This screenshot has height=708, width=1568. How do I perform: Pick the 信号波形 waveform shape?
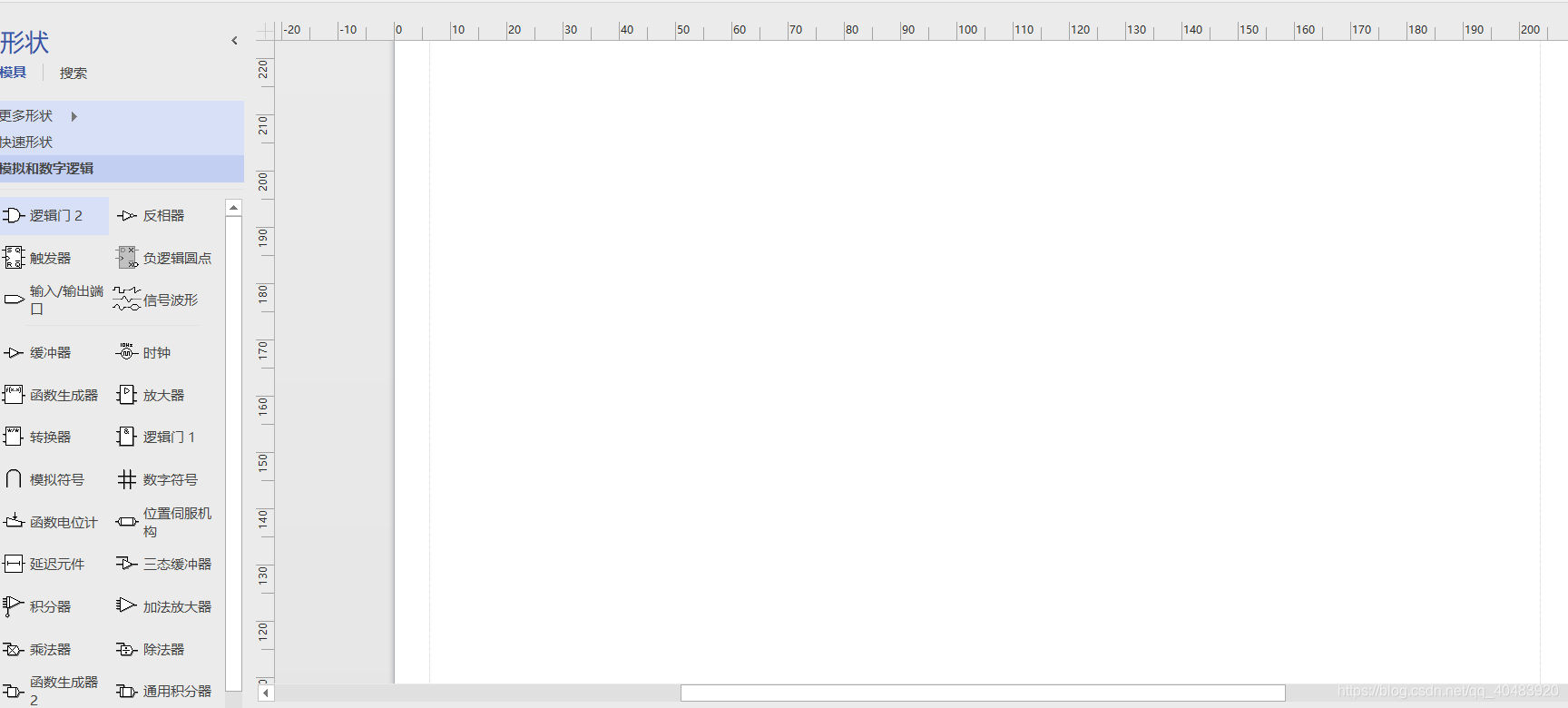pyautogui.click(x=156, y=300)
